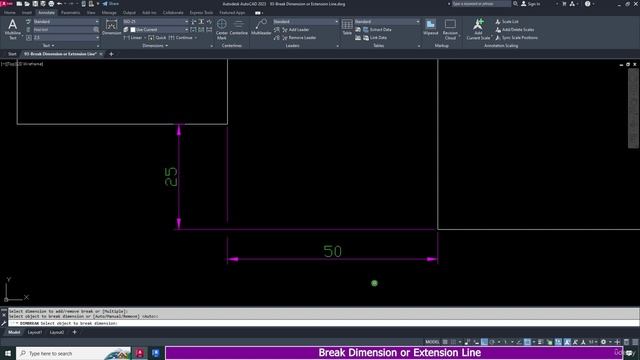Click the command line customize wrench
Image resolution: width=640 pixels, height=360 pixels.
tap(4, 323)
